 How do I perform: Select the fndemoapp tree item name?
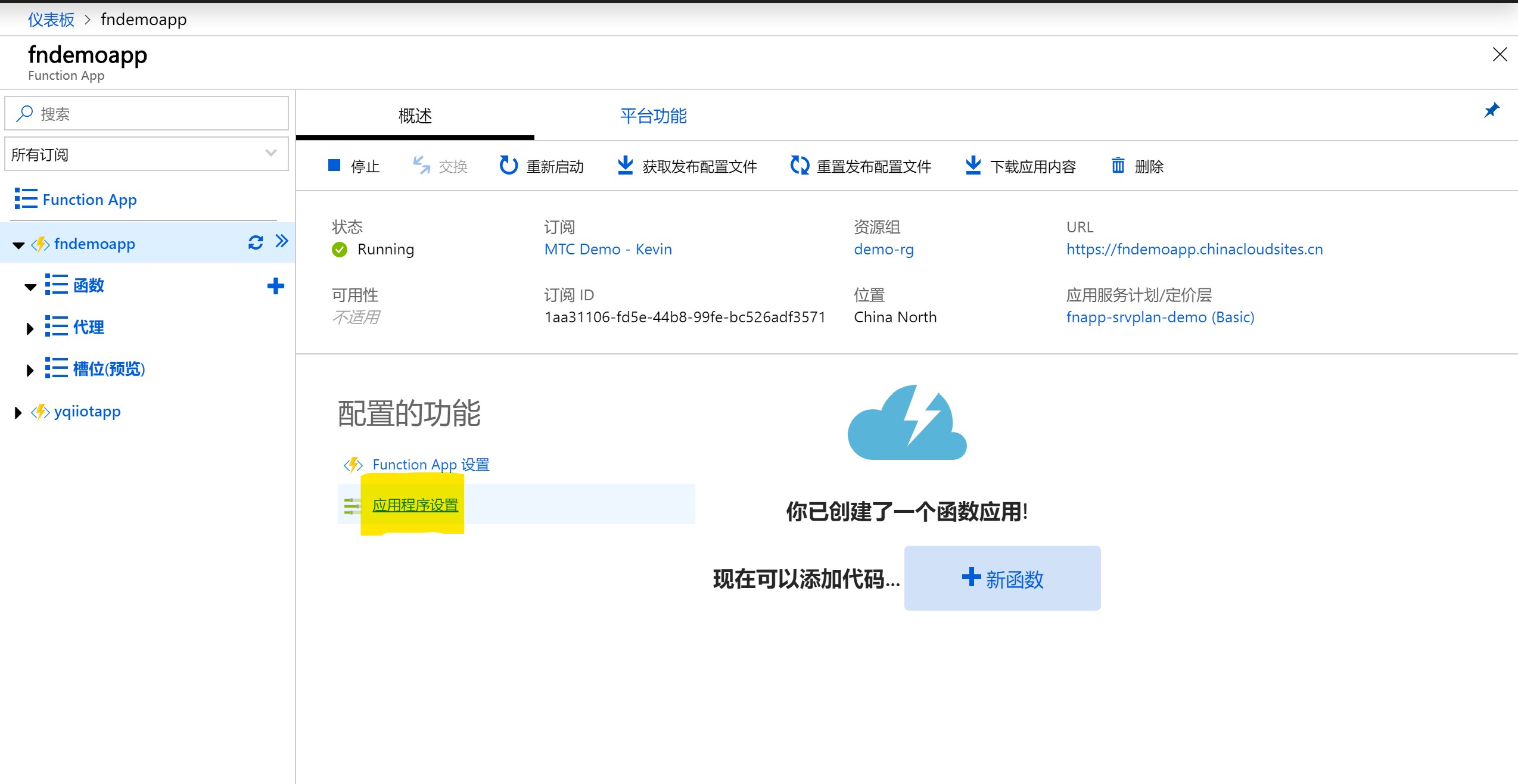(x=95, y=244)
